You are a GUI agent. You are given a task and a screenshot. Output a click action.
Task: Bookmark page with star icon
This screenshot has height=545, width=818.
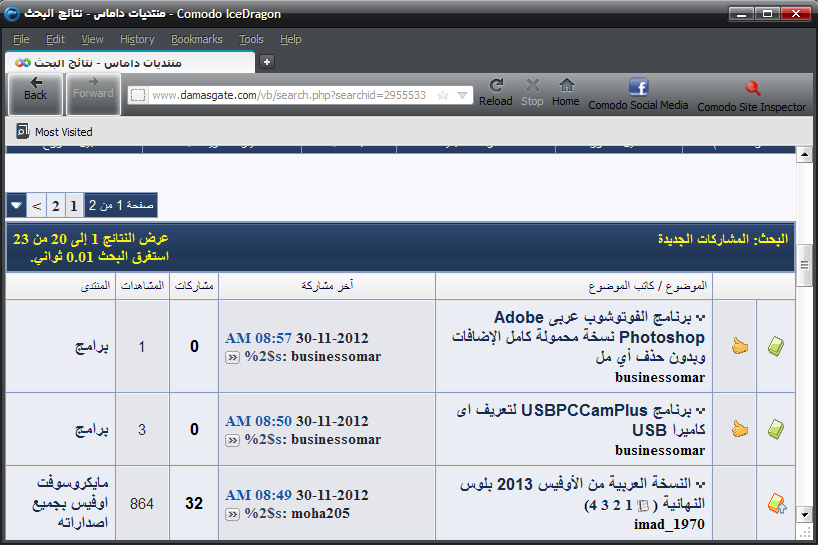click(443, 95)
